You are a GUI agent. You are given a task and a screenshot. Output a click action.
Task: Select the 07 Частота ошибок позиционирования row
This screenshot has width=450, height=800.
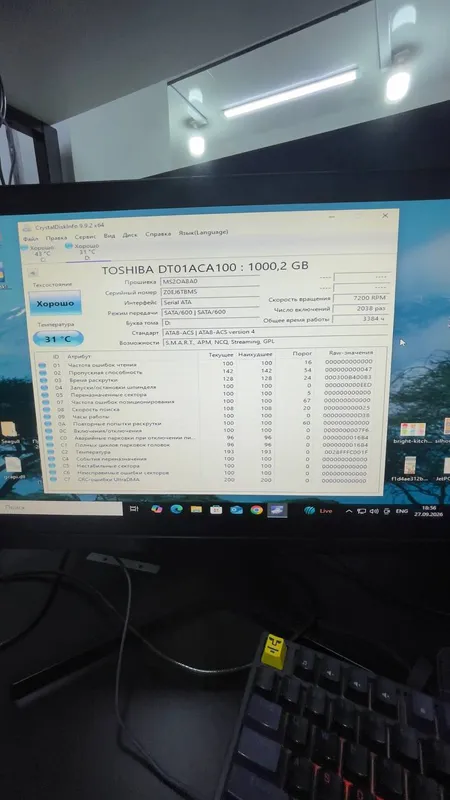coord(209,401)
